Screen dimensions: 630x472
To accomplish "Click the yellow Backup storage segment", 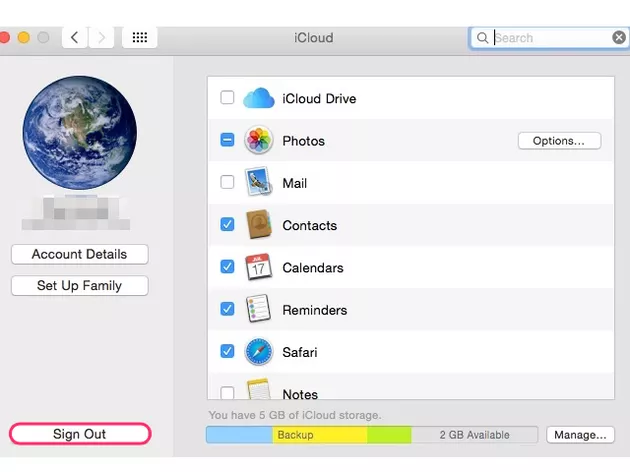I will (x=320, y=435).
